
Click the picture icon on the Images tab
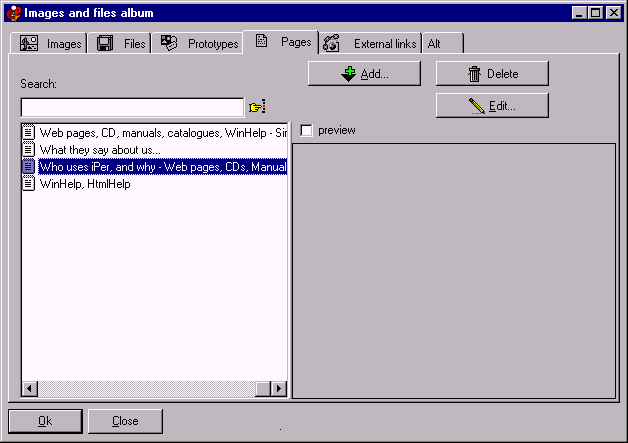(30, 43)
